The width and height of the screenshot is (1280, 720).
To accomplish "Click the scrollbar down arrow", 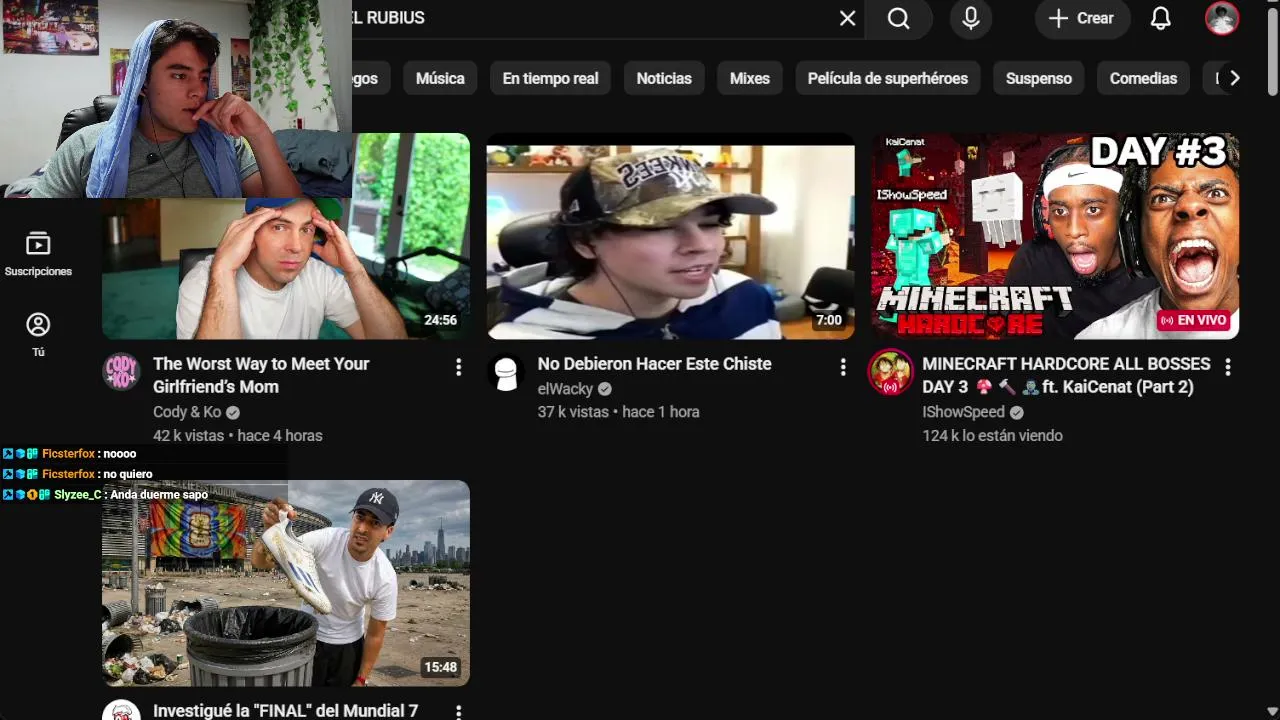I will [1272, 712].
